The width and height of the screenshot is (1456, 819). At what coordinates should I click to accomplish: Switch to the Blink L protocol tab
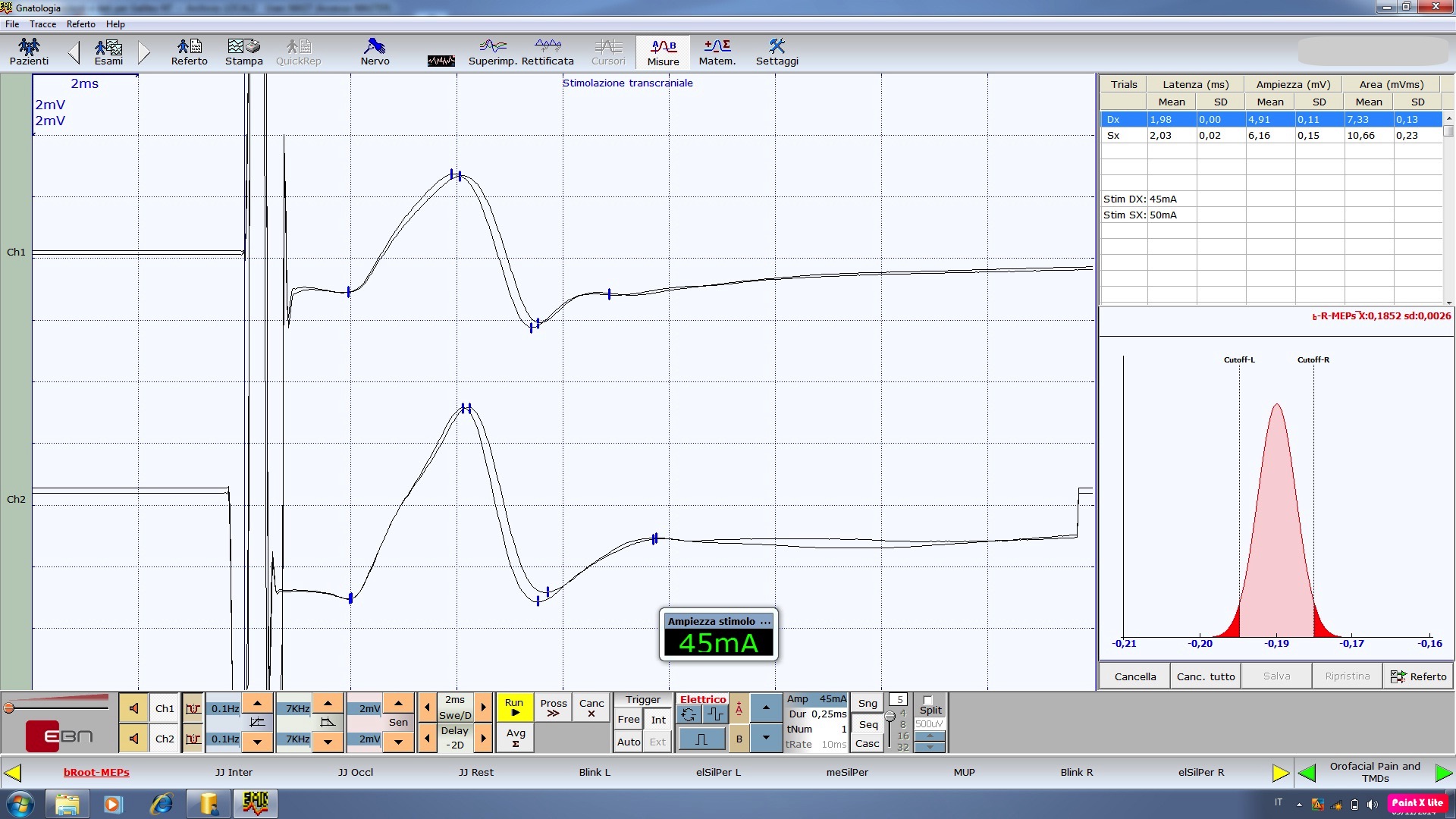(x=595, y=773)
